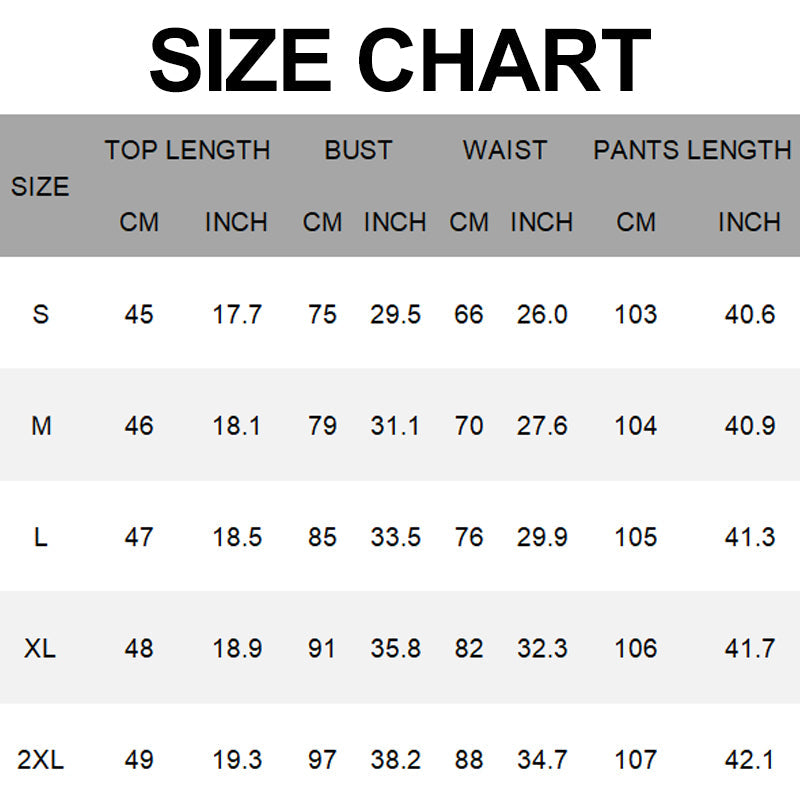800x800 pixels.
Task: Select the S size row label
Action: pos(40,314)
